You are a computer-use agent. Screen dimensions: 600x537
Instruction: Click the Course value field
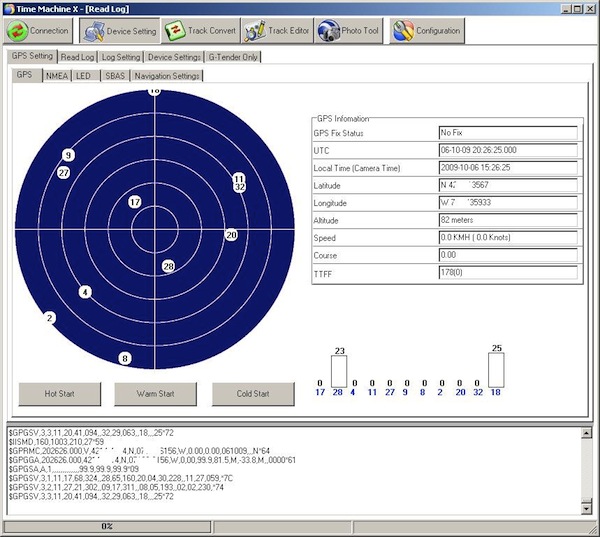click(508, 255)
